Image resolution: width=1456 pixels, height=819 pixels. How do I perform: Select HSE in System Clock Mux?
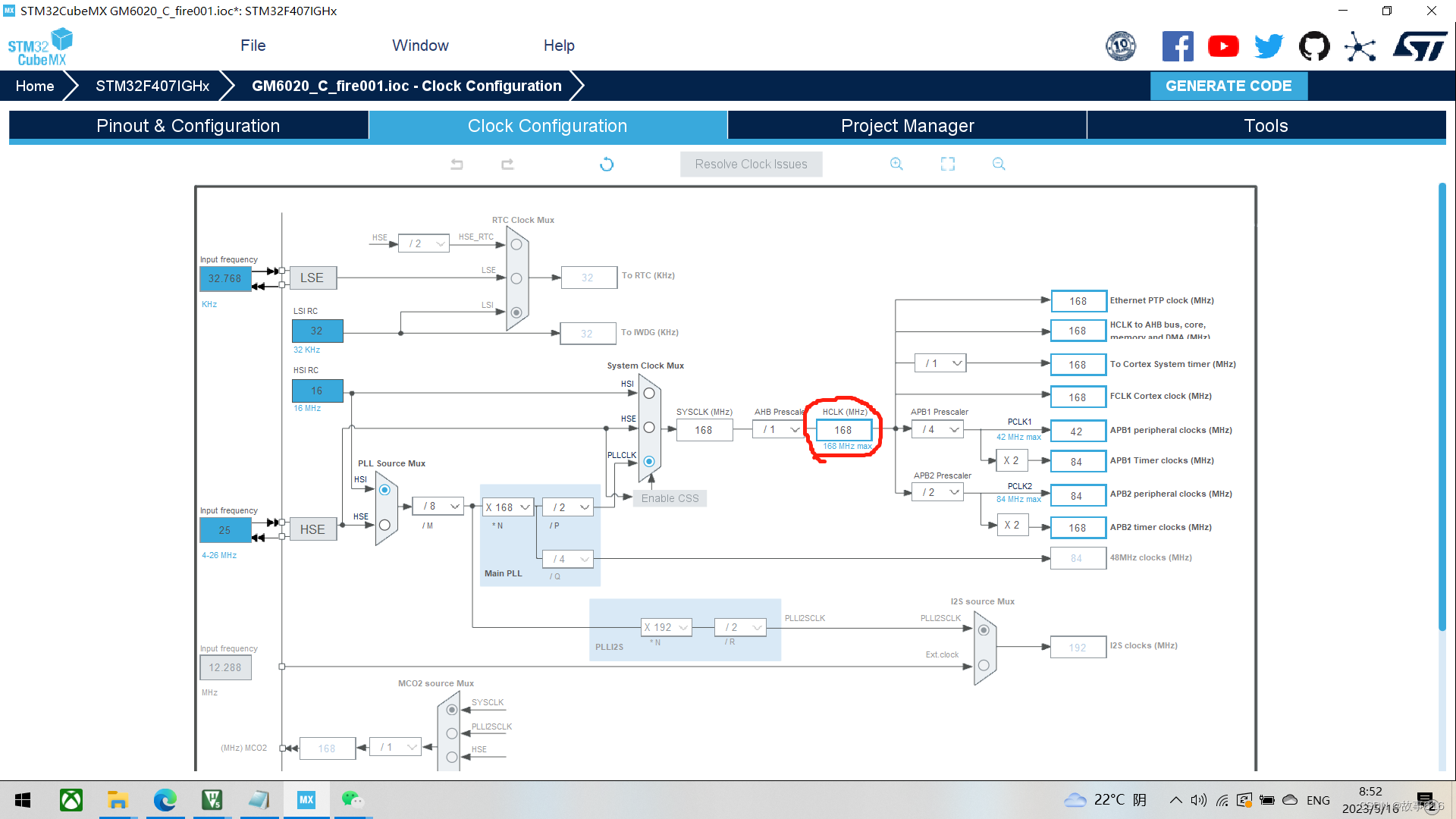pyautogui.click(x=649, y=427)
